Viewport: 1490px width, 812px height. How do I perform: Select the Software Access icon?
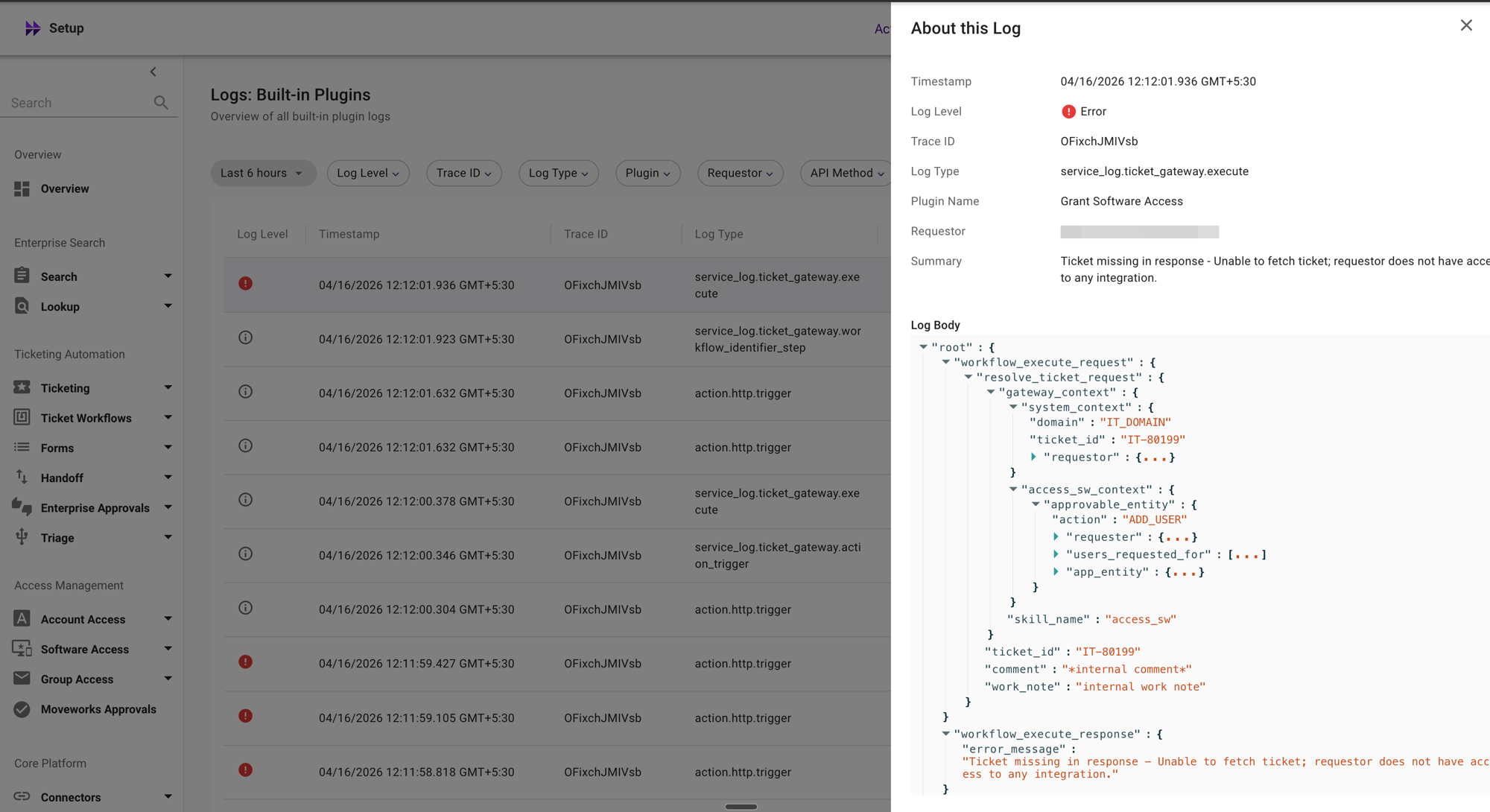click(23, 649)
